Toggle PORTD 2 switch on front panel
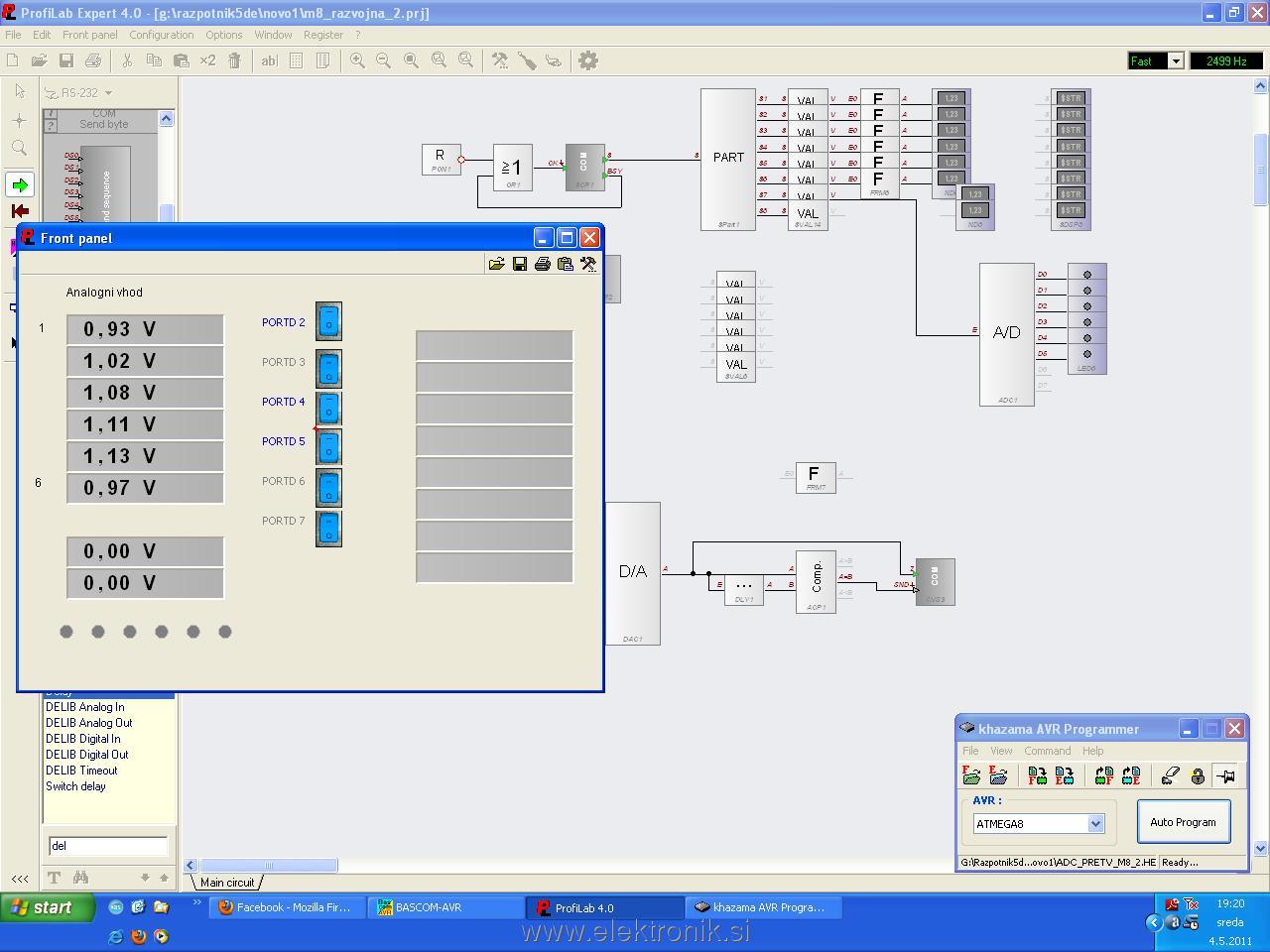 [x=328, y=321]
